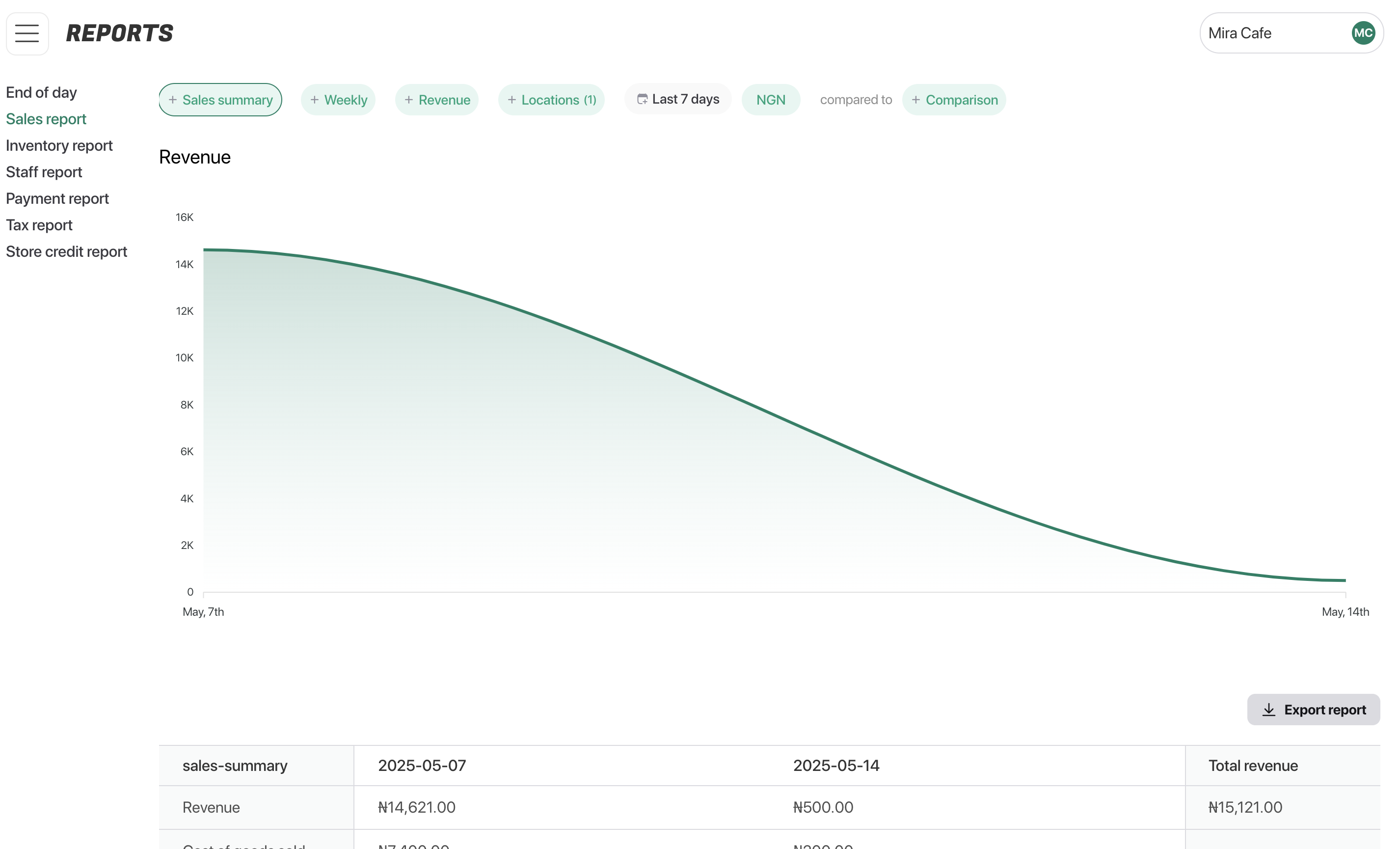Viewport: 1400px width, 849px height.
Task: Open Staff report page
Action: click(44, 172)
